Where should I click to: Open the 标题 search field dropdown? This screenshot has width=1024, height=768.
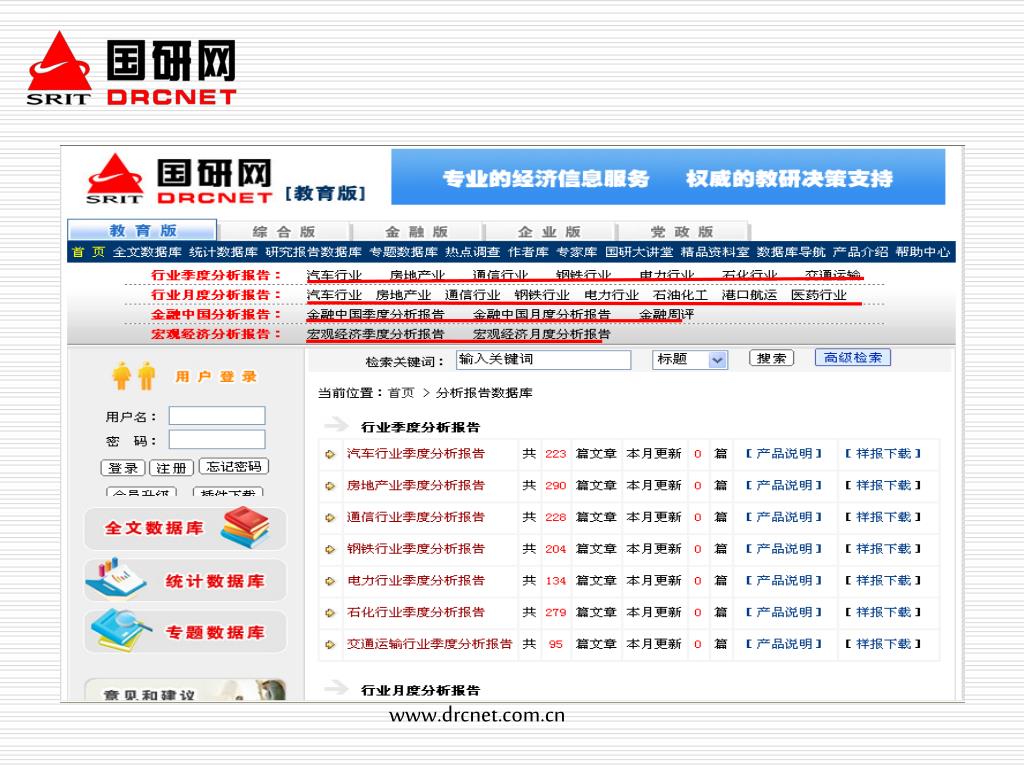click(690, 360)
